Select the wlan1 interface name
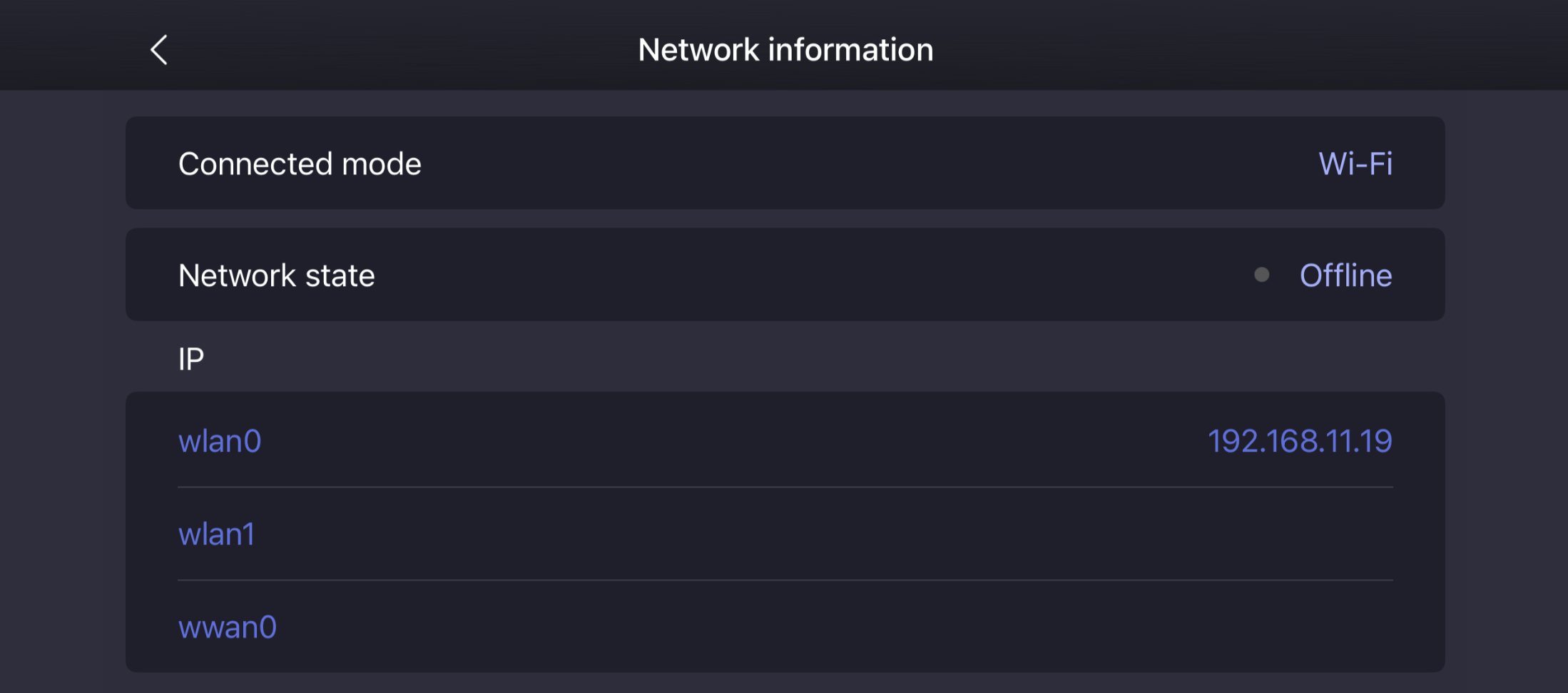This screenshot has height=693, width=1568. click(216, 535)
